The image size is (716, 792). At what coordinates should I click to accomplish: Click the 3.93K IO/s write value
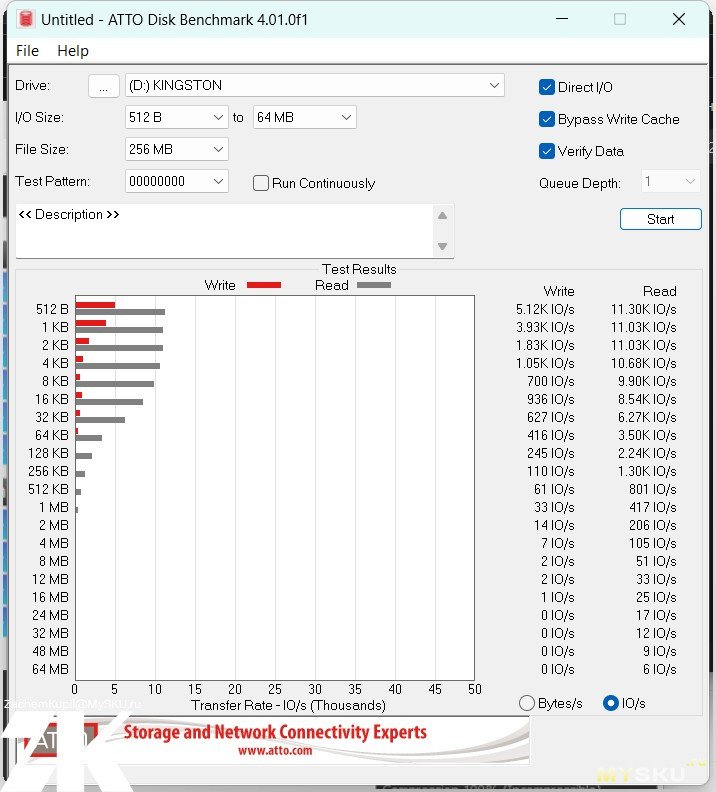[x=545, y=327]
